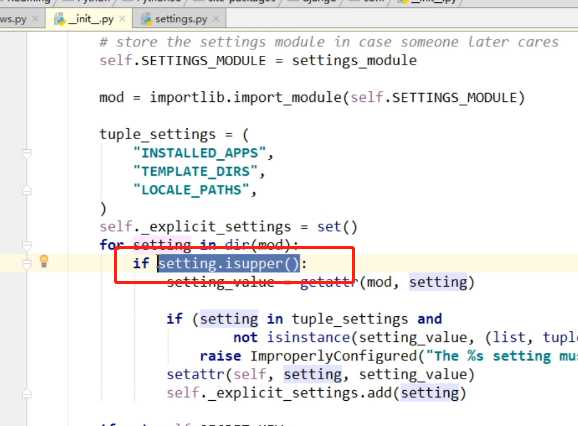Click 'isinstance' in the not condition
The image size is (578, 426).
[x=309, y=337]
